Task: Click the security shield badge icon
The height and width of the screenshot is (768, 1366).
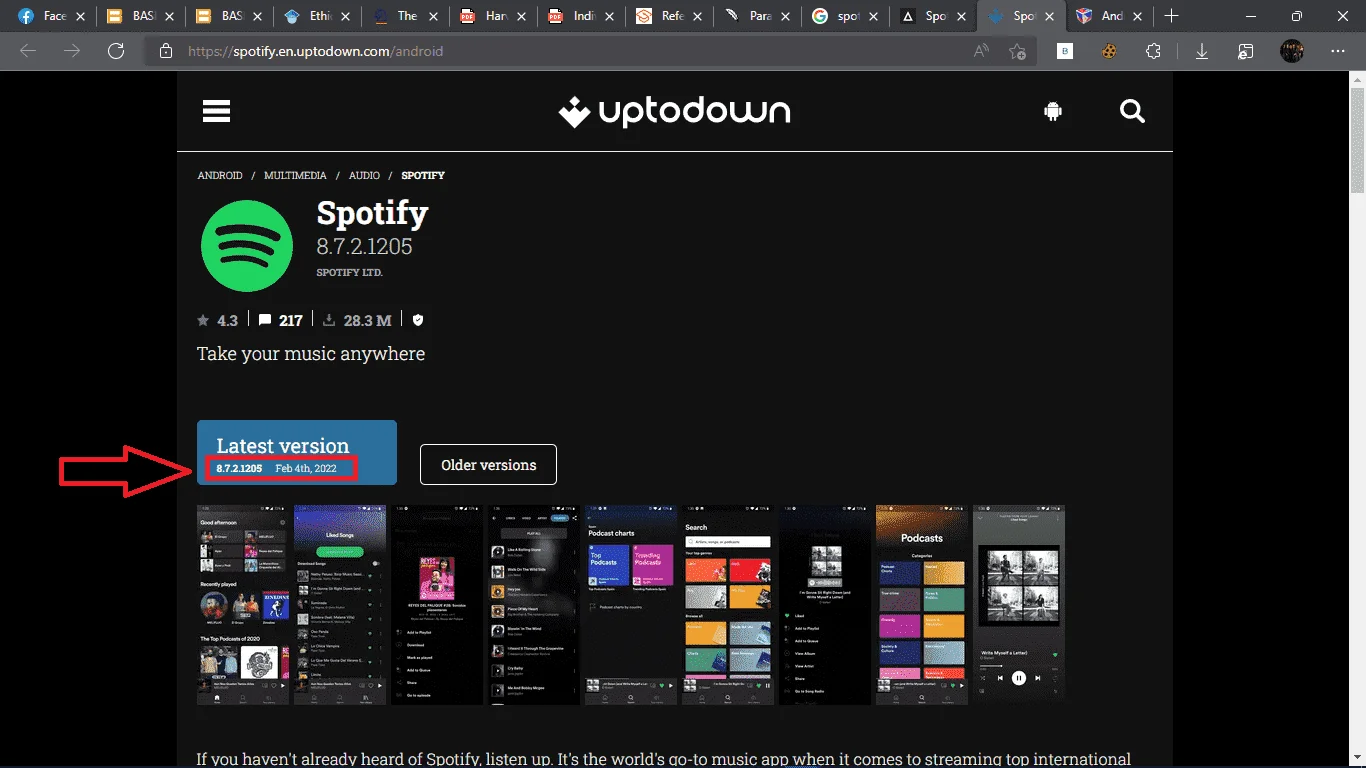Action: pos(418,320)
